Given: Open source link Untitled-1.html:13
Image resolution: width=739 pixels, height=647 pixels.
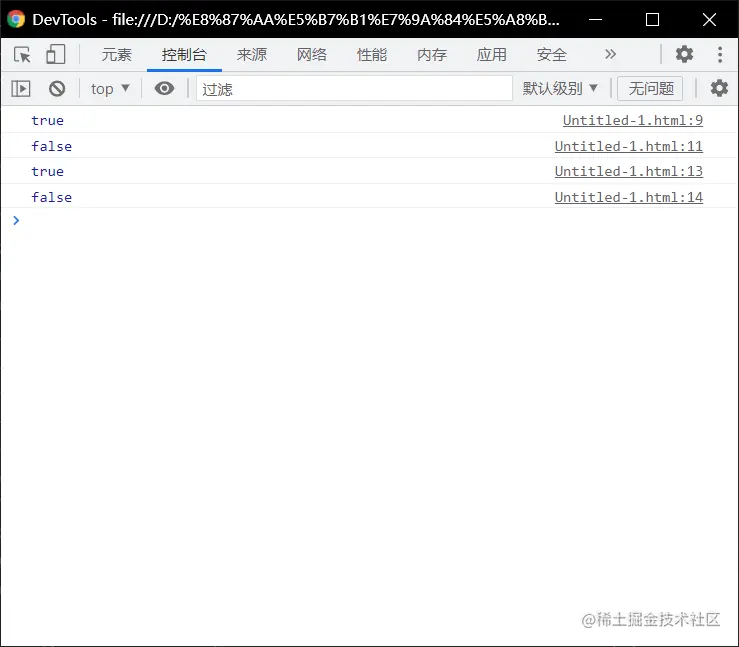Looking at the screenshot, I should [x=629, y=172].
